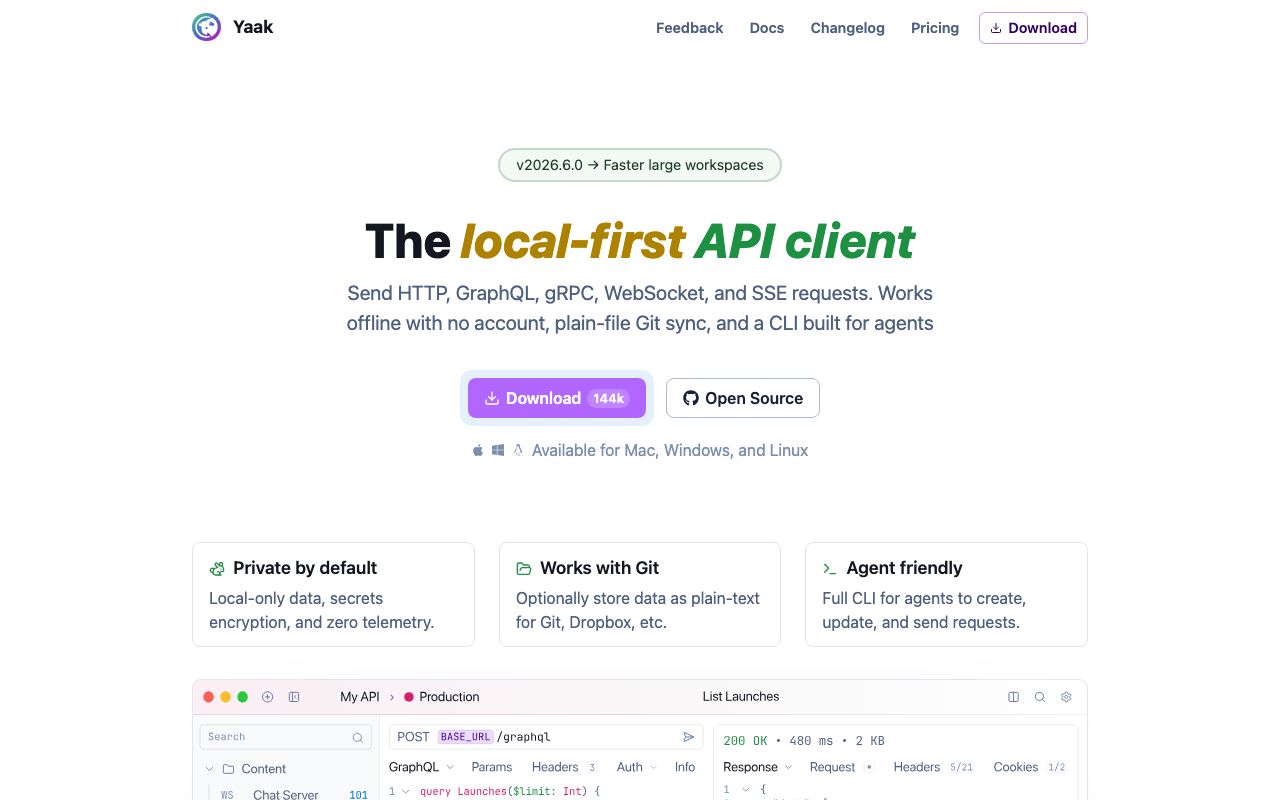Click the Content folder icon in sidebar
The image size is (1280, 800).
coord(228,769)
